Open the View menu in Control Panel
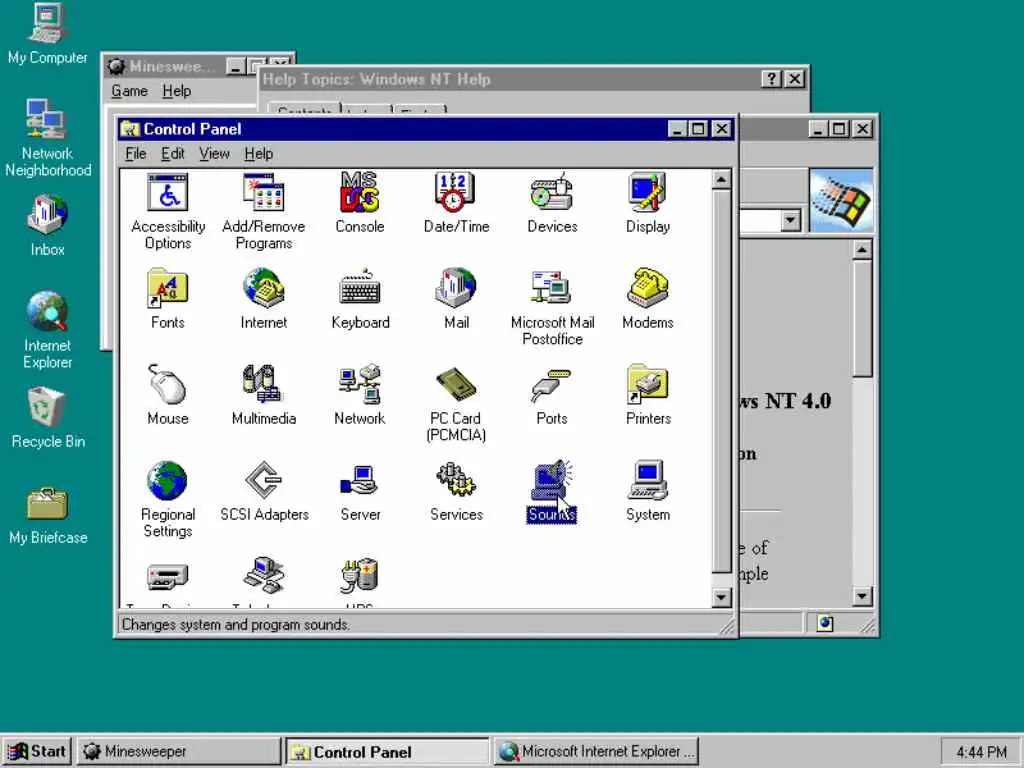Image resolution: width=1024 pixels, height=768 pixels. (214, 153)
